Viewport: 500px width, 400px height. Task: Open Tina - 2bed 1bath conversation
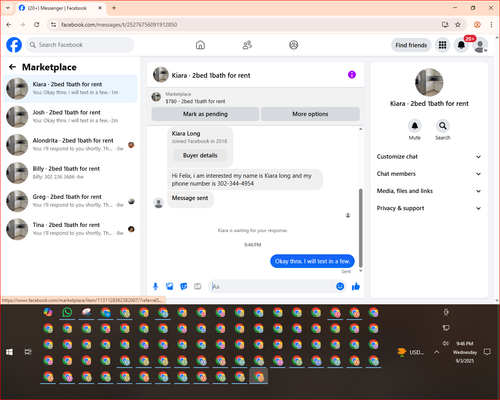pos(70,229)
